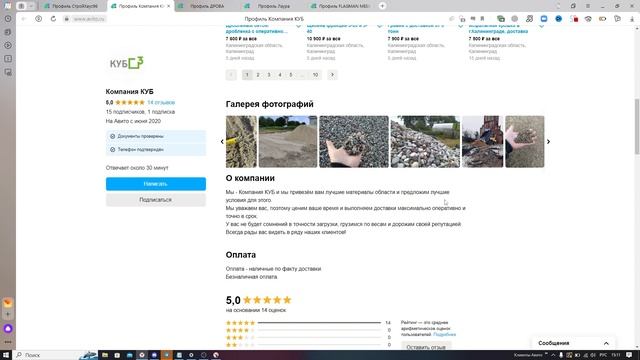
Task: Open the browser hamburger menu
Action: coord(588,6)
